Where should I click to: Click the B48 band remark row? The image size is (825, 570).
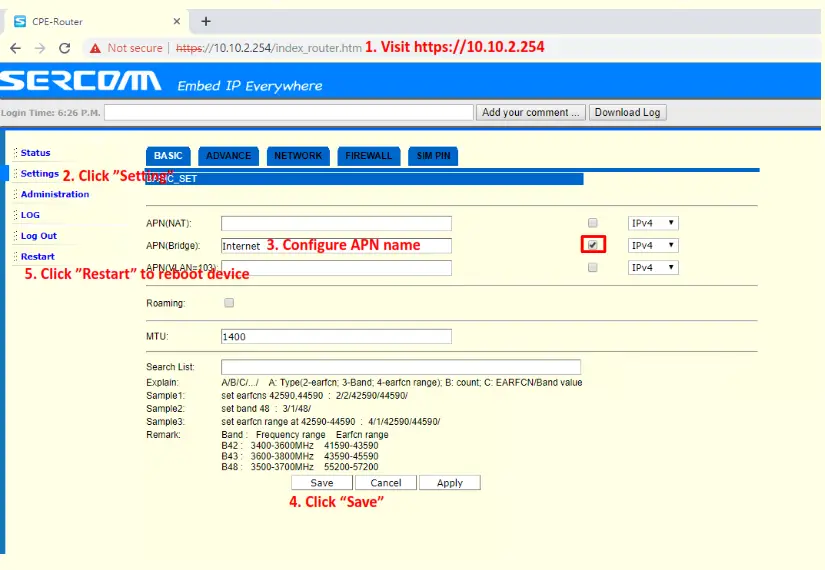pos(300,467)
